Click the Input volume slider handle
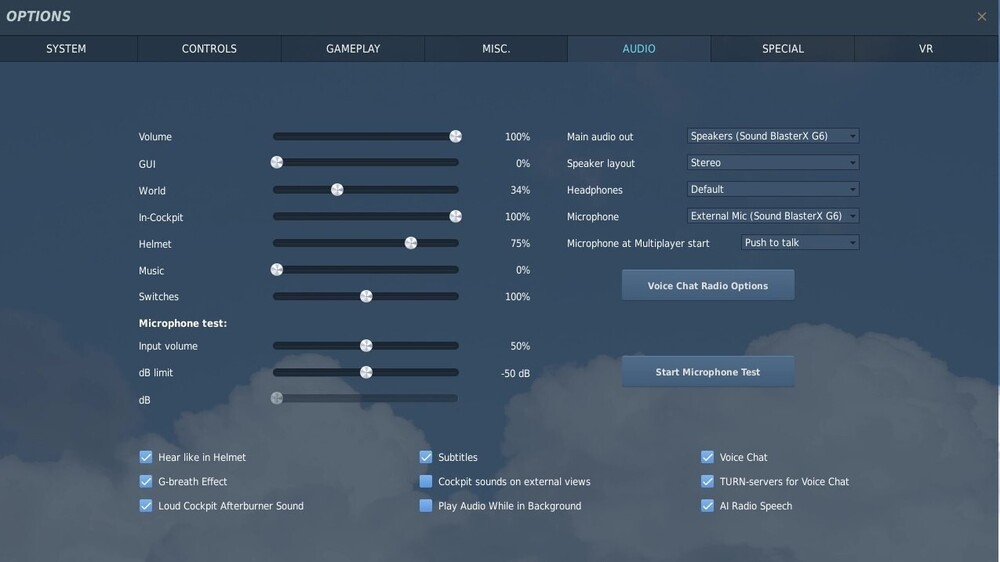The width and height of the screenshot is (1000, 562). [x=366, y=346]
